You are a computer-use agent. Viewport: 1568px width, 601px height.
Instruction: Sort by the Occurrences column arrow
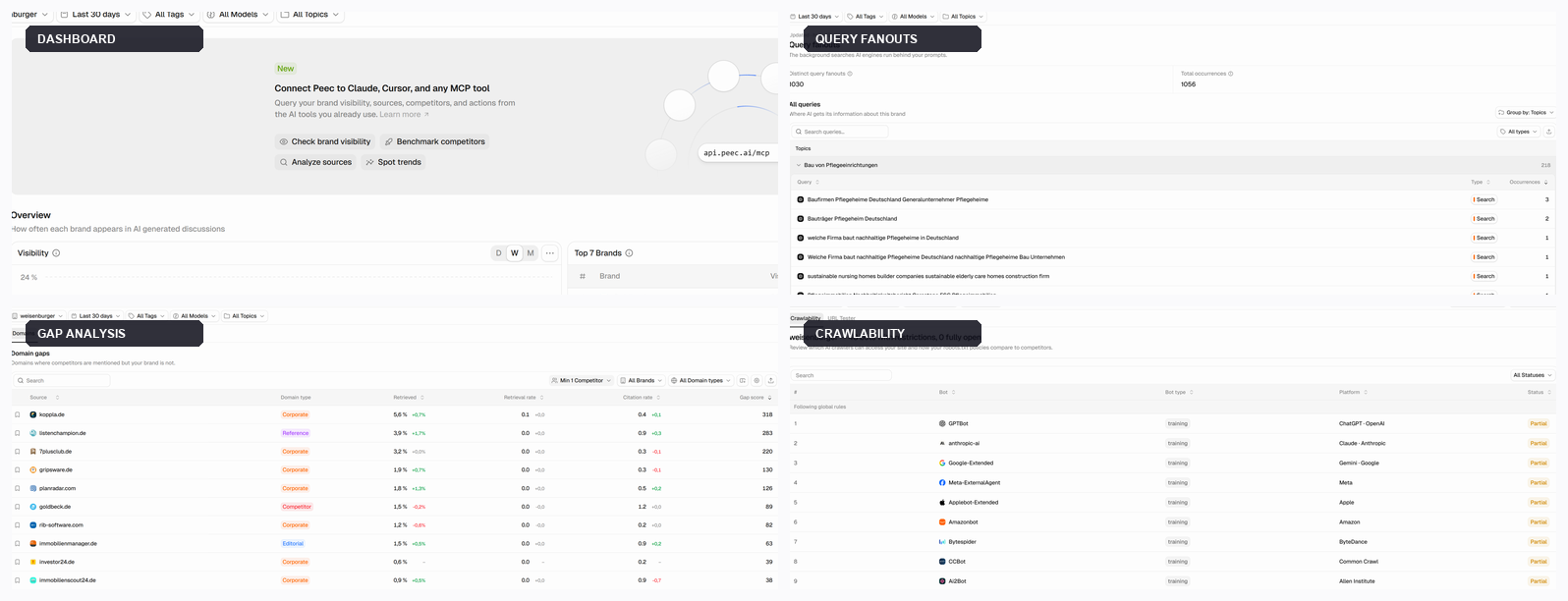[1546, 183]
